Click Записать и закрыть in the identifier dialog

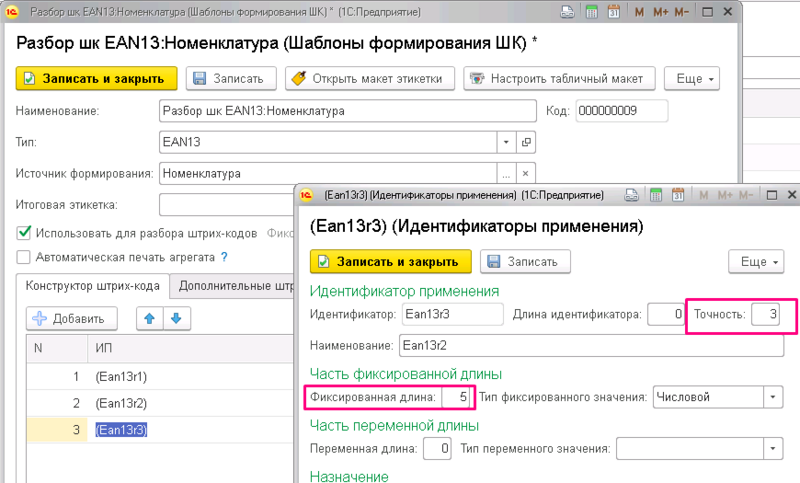point(390,262)
